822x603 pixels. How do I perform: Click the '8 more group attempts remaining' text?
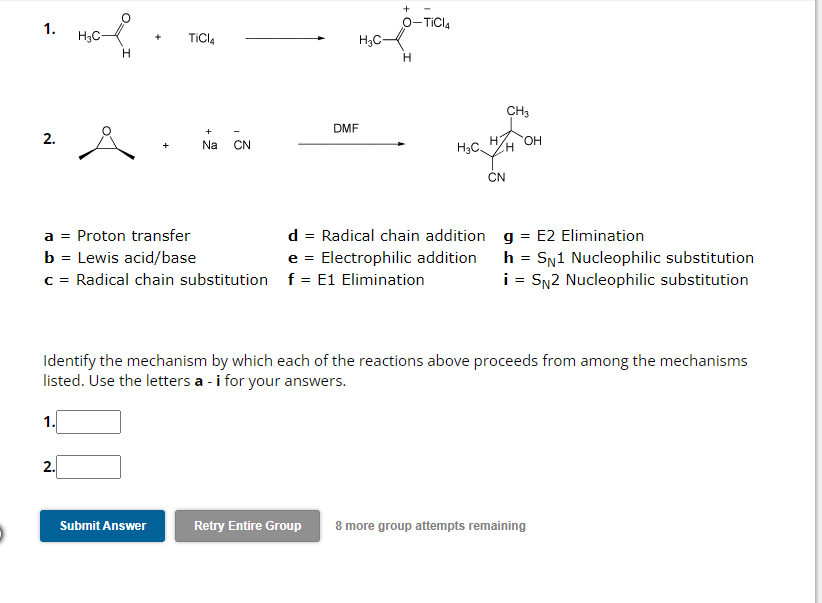429,525
